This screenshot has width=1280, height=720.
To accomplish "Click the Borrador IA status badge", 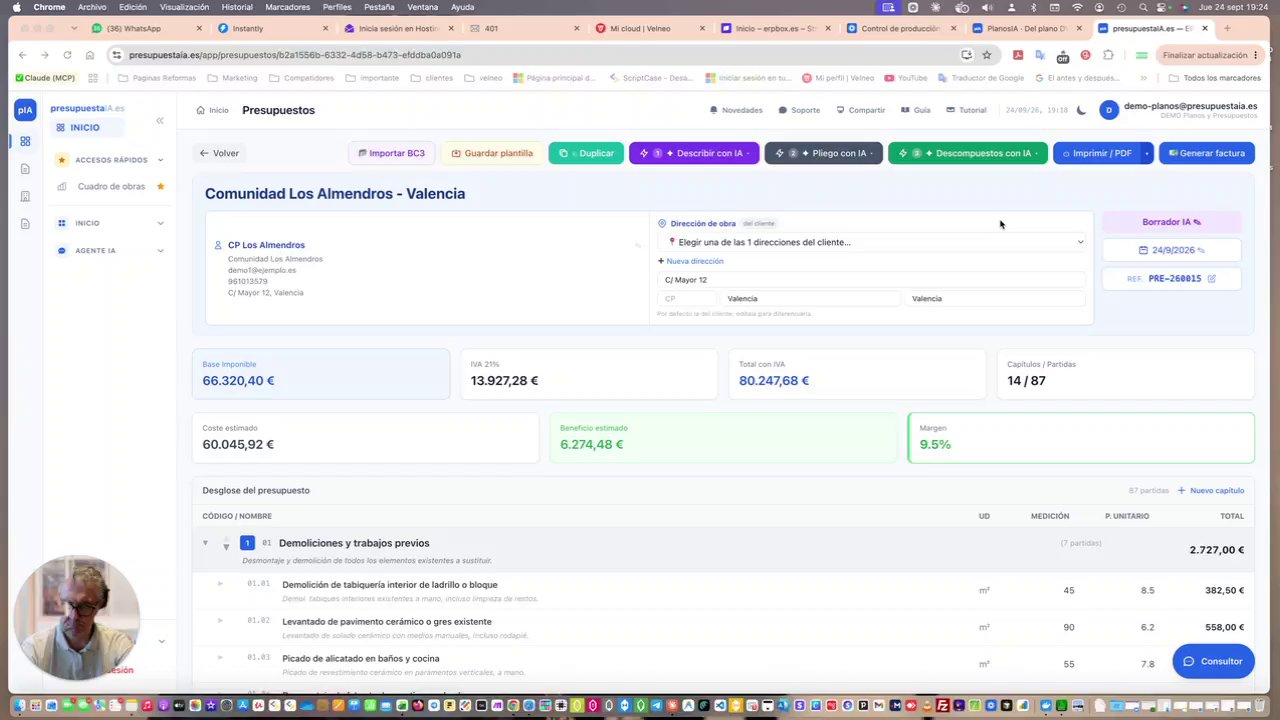I will click(1171, 222).
